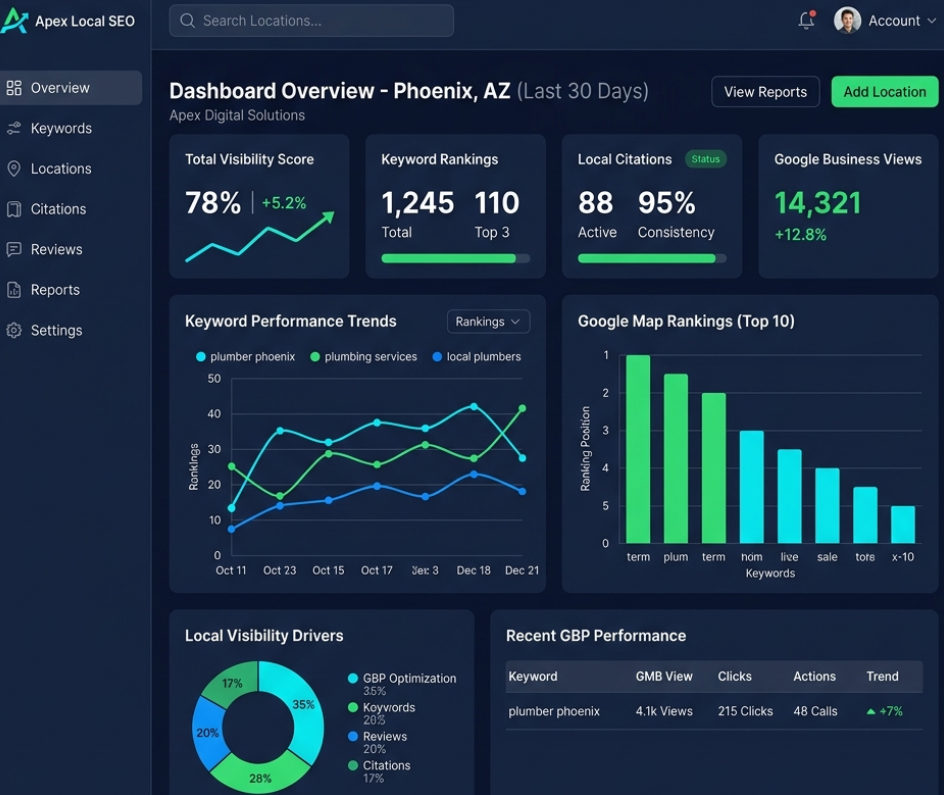The image size is (944, 795).
Task: Toggle the plumbing services legend series
Action: pos(363,357)
